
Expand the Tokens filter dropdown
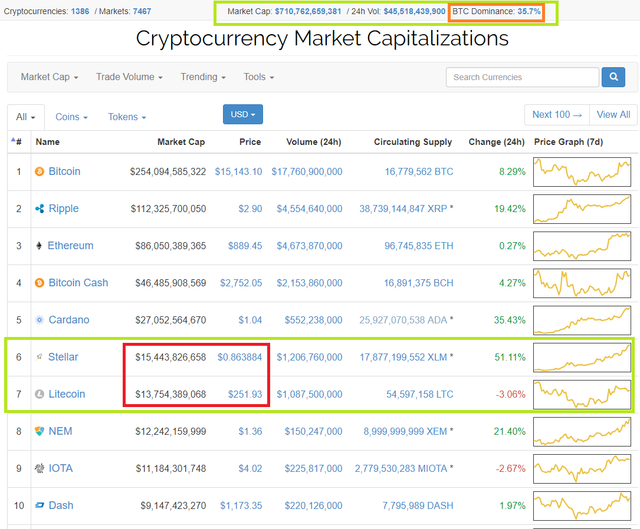tap(127, 117)
